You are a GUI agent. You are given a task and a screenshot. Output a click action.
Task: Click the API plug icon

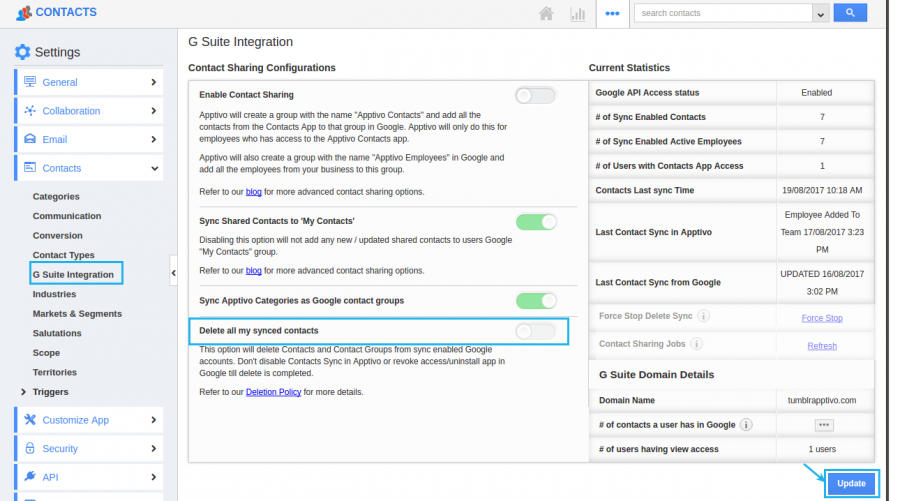[x=30, y=476]
